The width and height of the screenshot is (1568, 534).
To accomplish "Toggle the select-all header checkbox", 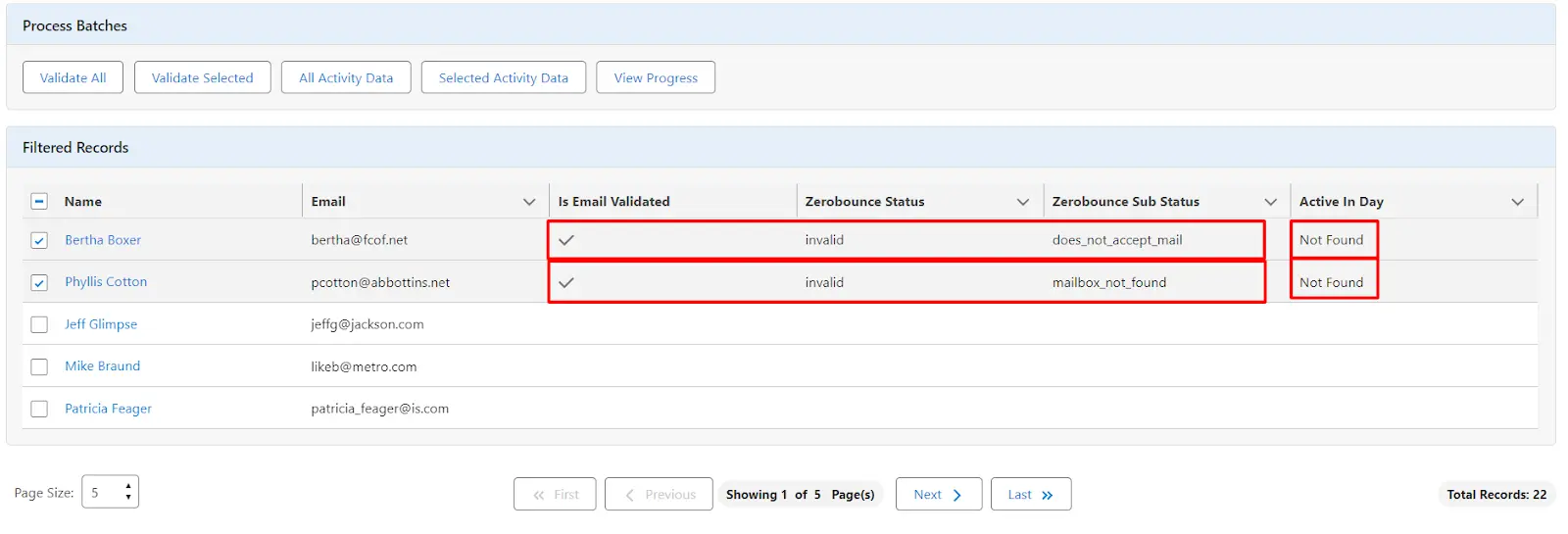I will (x=39, y=202).
